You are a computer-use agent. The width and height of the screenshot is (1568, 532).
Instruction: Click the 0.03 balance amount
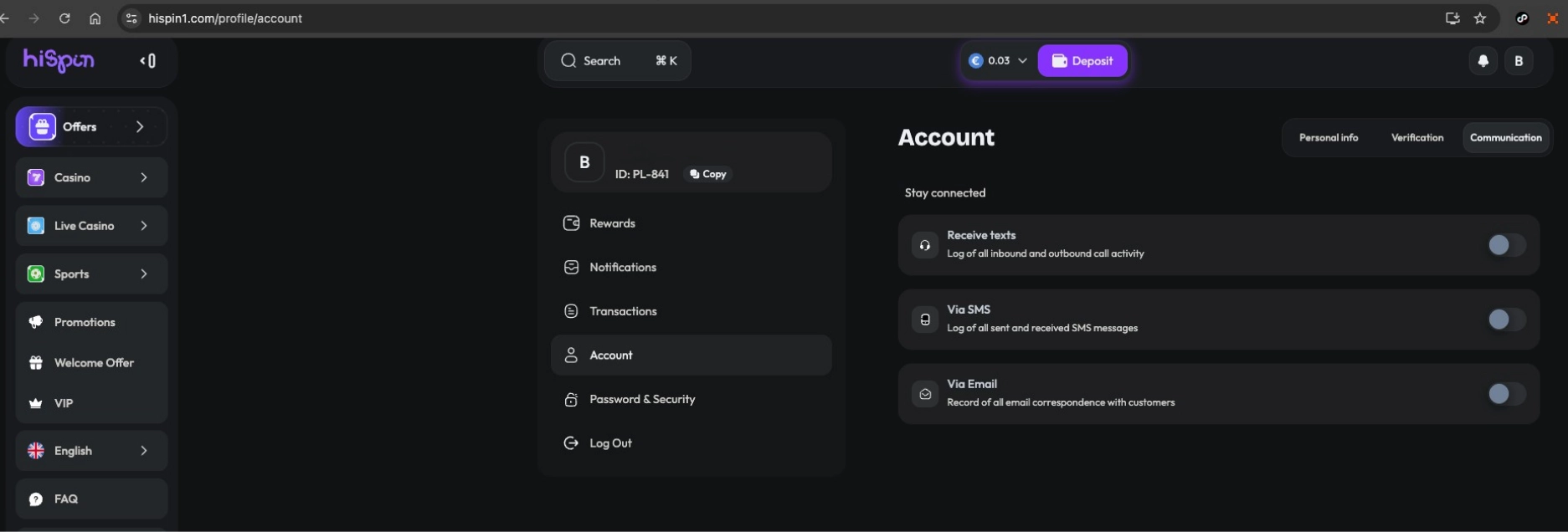pos(999,60)
